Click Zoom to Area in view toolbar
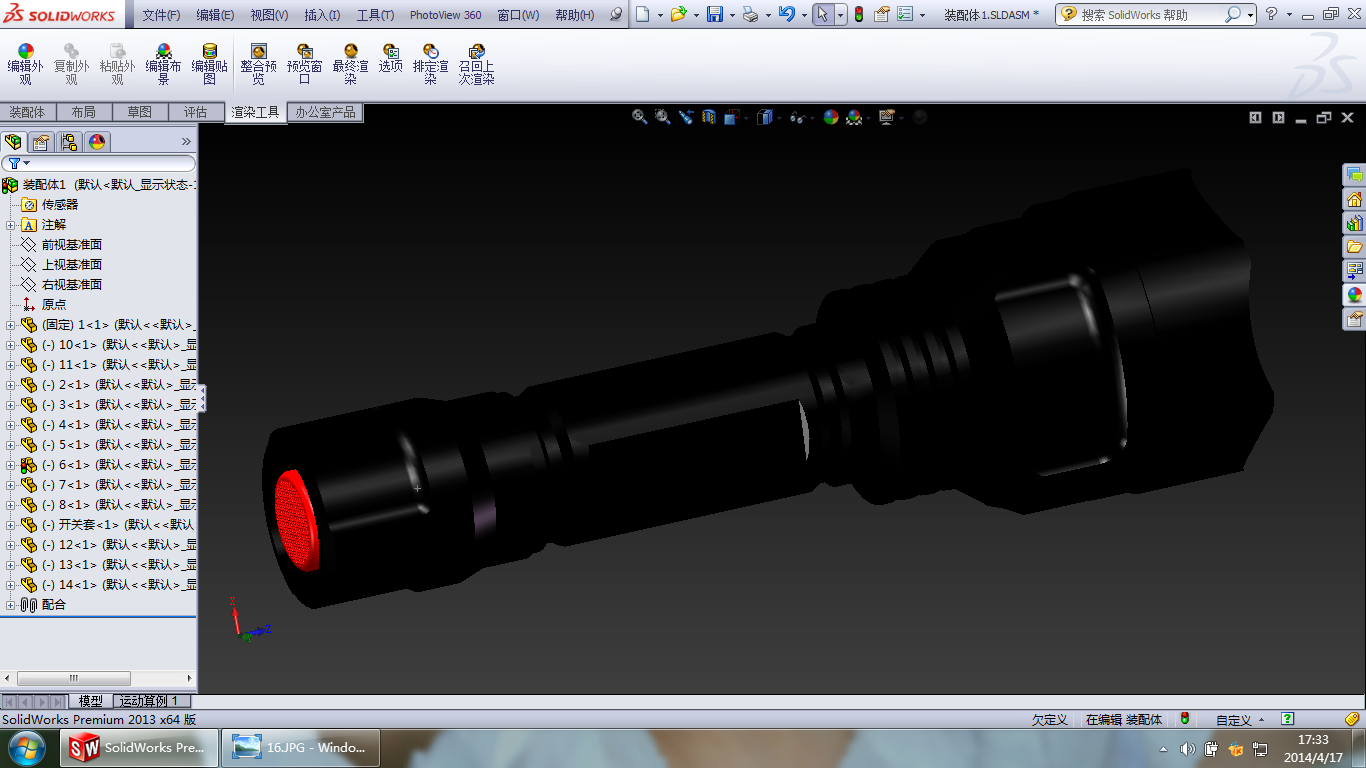Viewport: 1366px width, 768px height. point(662,117)
